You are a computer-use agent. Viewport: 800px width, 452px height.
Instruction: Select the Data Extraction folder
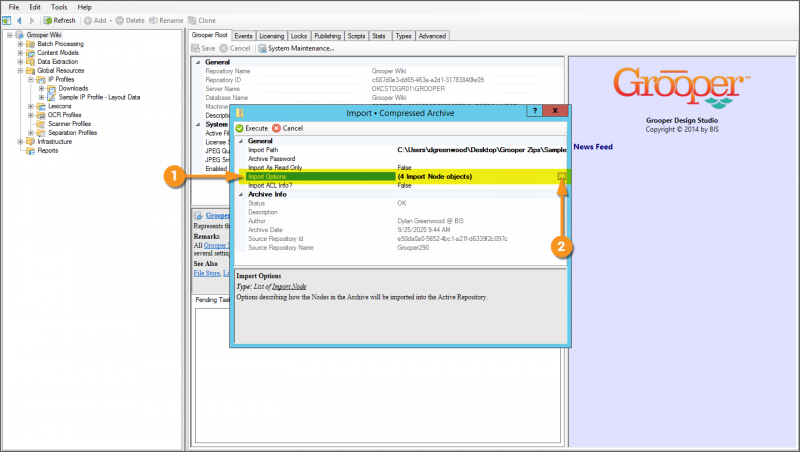point(58,61)
